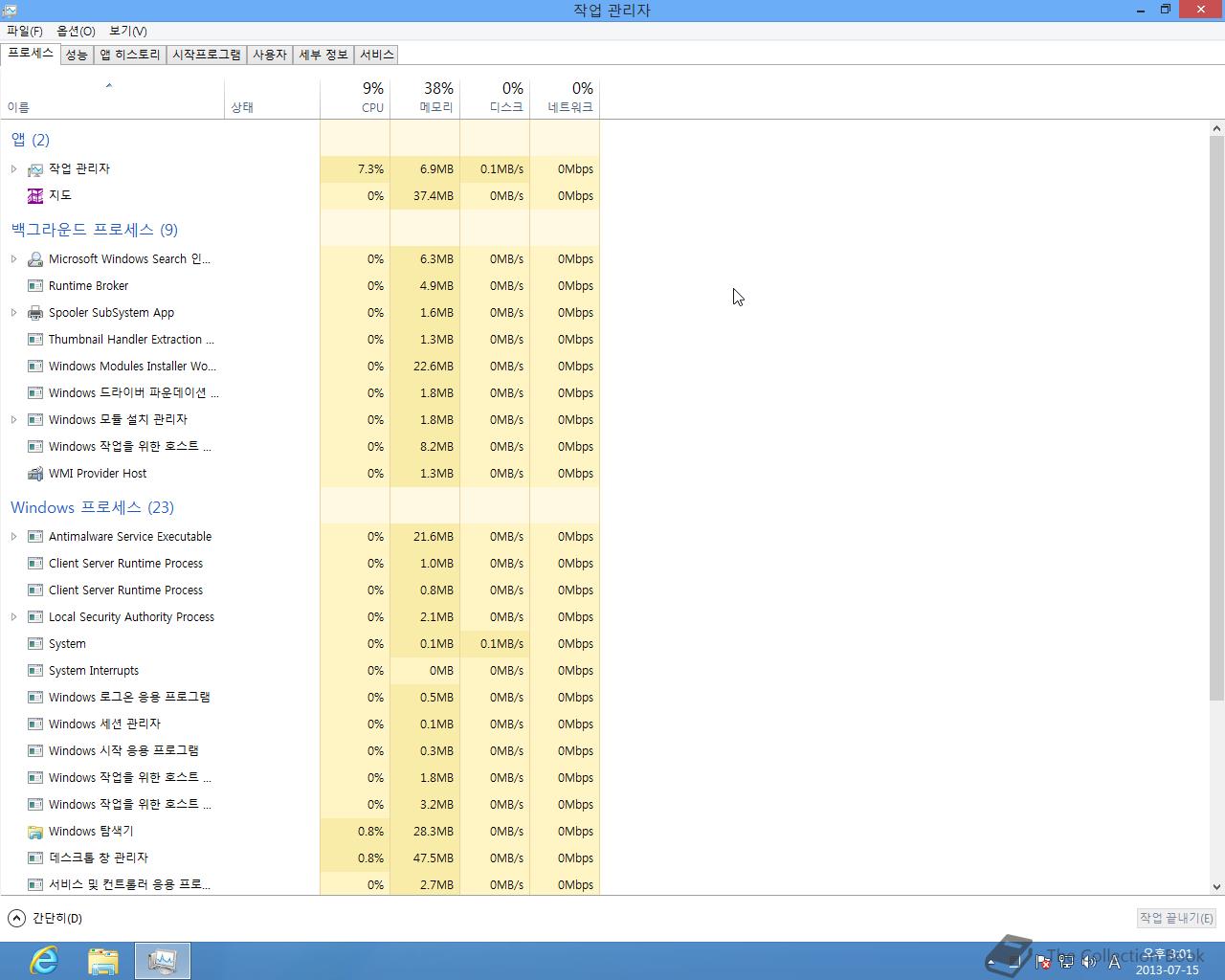Open the 파일(F) menu
Image resolution: width=1225 pixels, height=980 pixels.
click(x=24, y=31)
